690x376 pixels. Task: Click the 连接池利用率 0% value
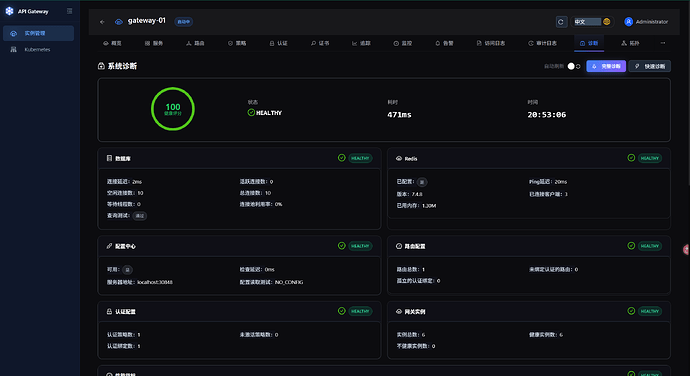click(x=279, y=204)
